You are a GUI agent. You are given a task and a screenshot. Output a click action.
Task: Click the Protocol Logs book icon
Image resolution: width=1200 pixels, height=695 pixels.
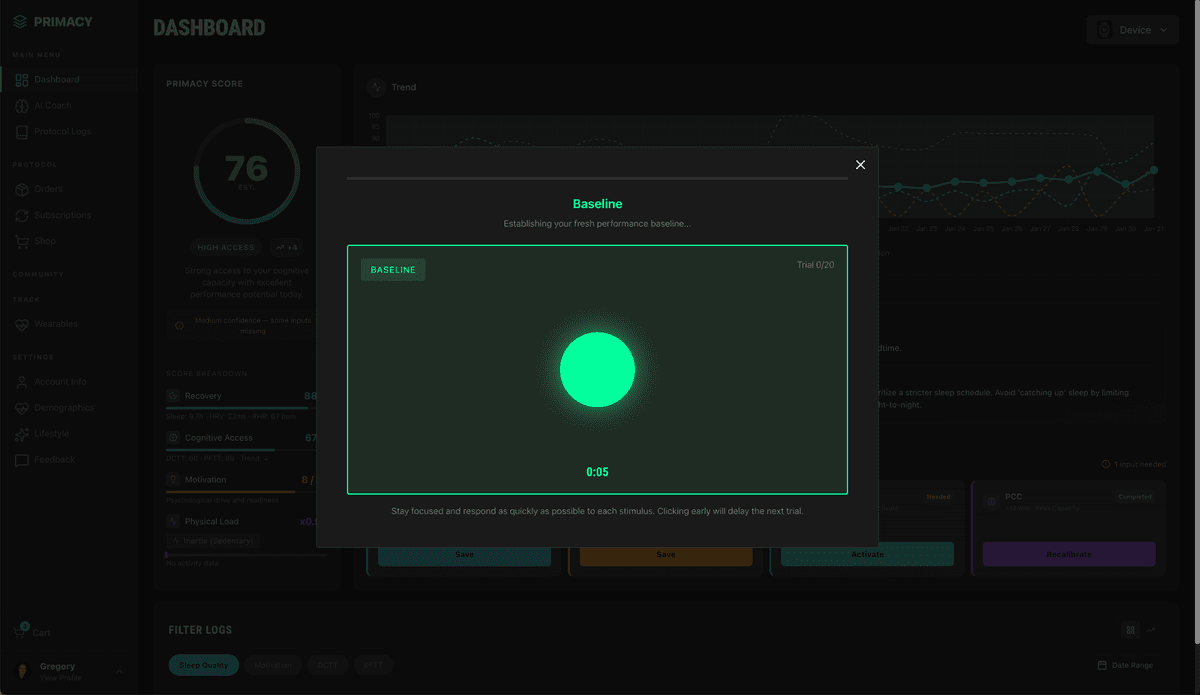(22, 132)
